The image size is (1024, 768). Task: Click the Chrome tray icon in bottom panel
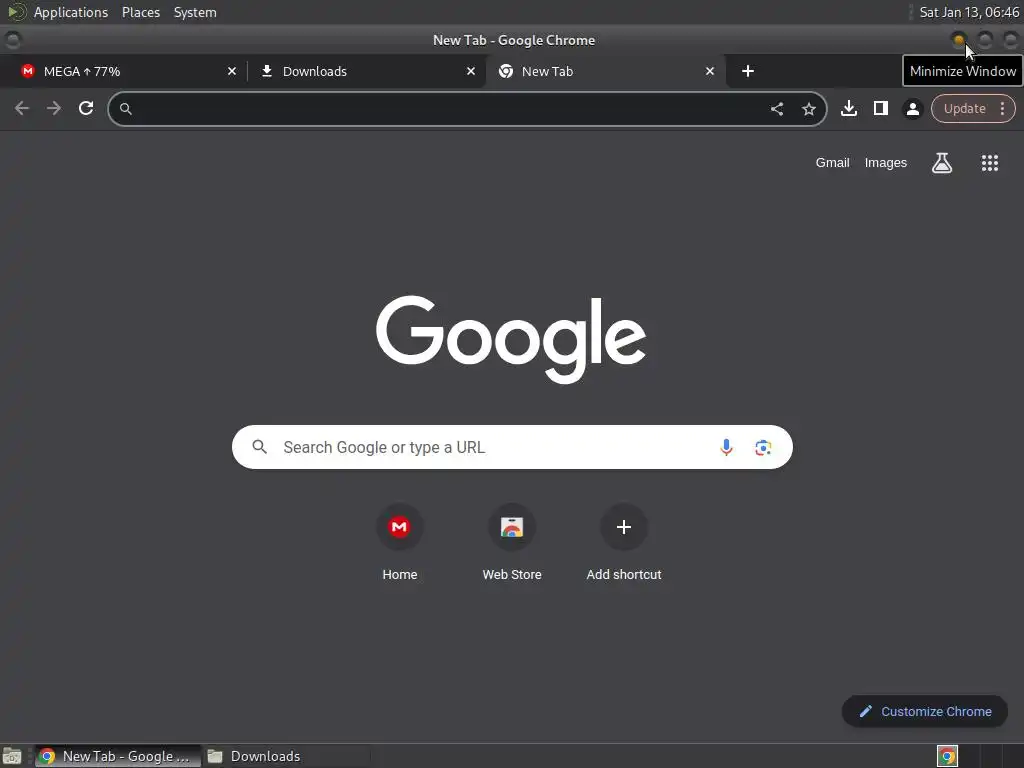point(947,756)
